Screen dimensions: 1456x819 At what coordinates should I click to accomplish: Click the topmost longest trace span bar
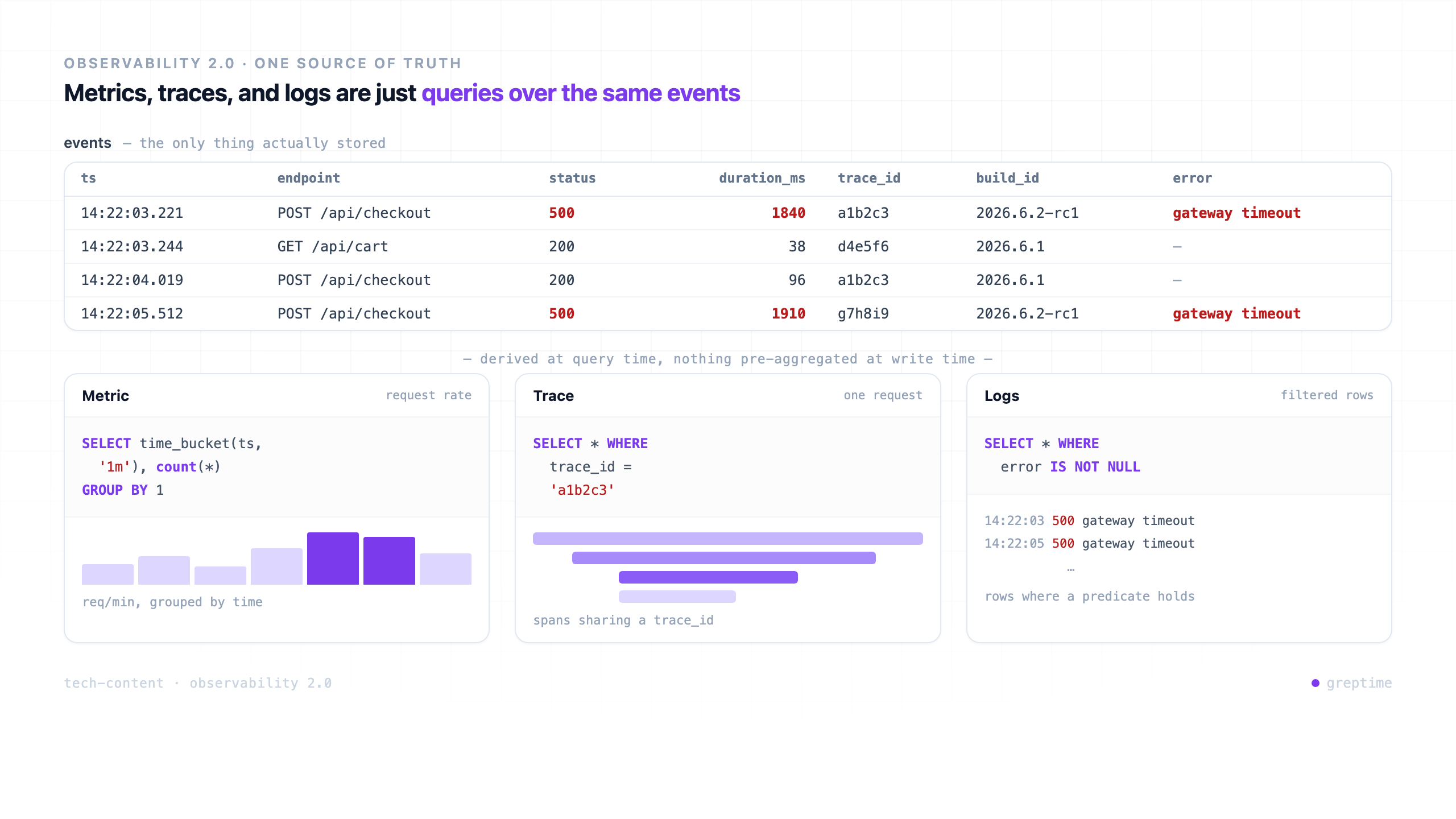click(728, 539)
